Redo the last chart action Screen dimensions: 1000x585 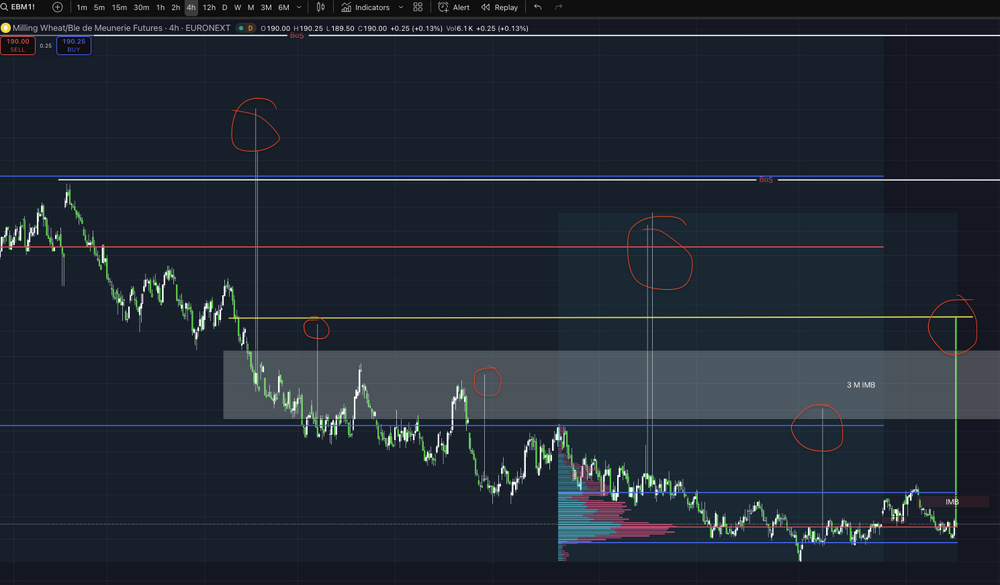point(559,7)
